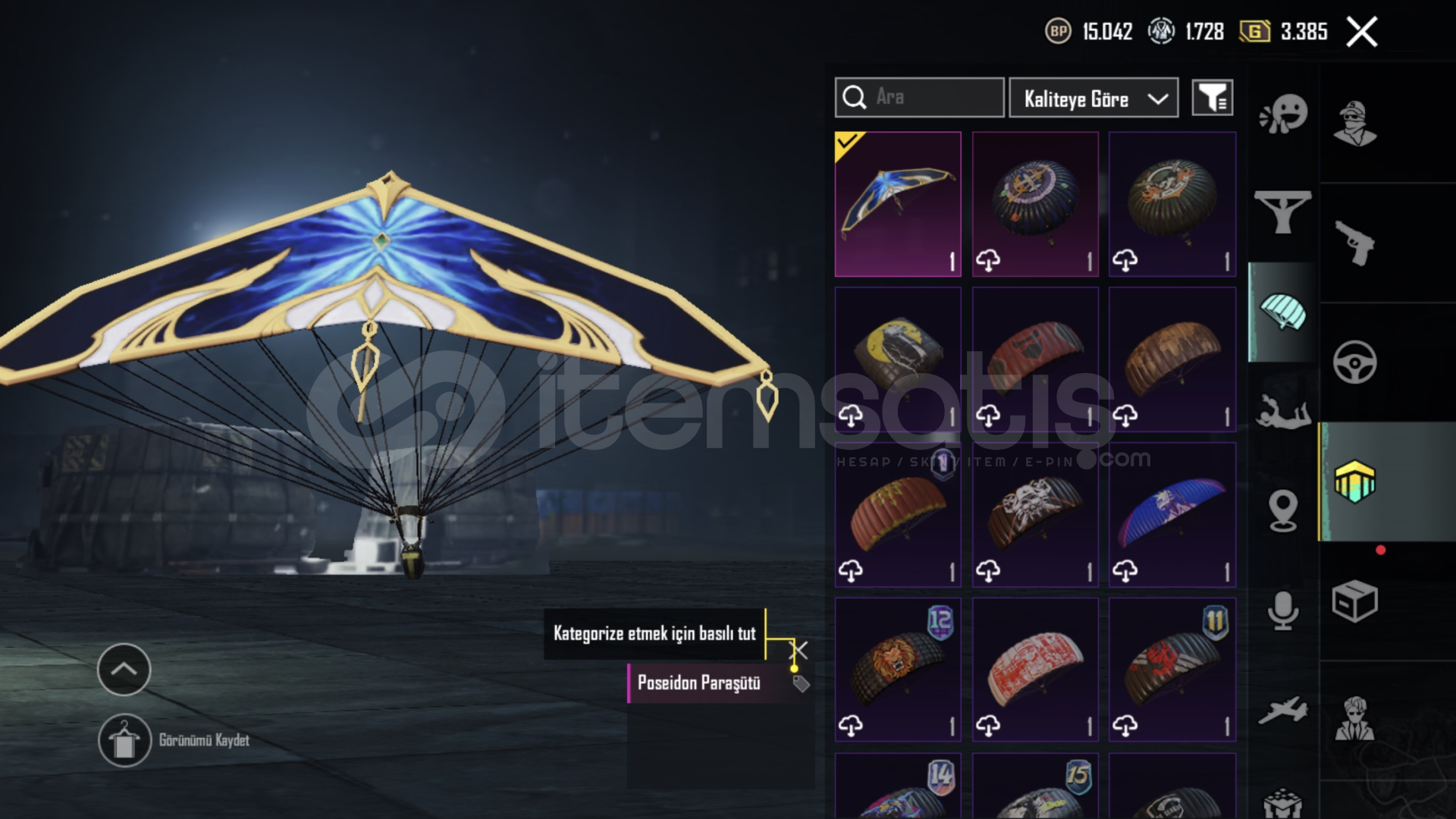This screenshot has width=1456, height=819.
Task: Open the crate box category icon
Action: (x=1355, y=601)
